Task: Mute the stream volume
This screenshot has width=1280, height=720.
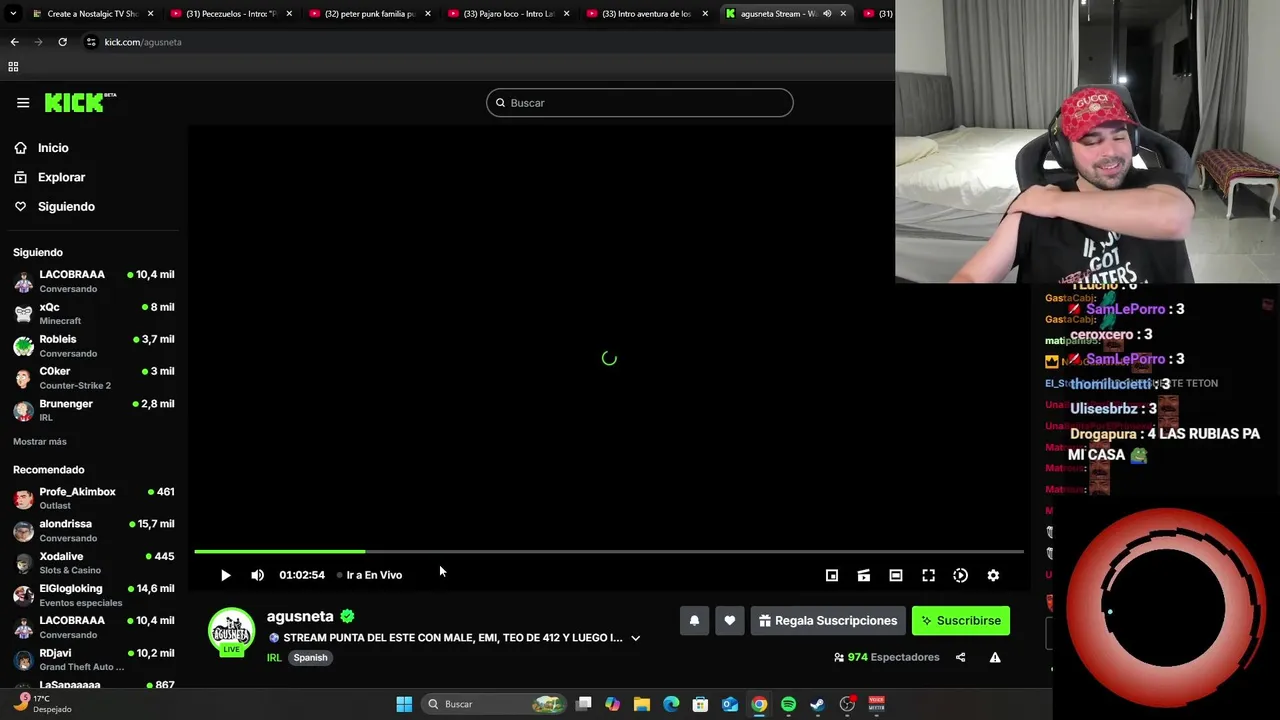Action: [257, 575]
